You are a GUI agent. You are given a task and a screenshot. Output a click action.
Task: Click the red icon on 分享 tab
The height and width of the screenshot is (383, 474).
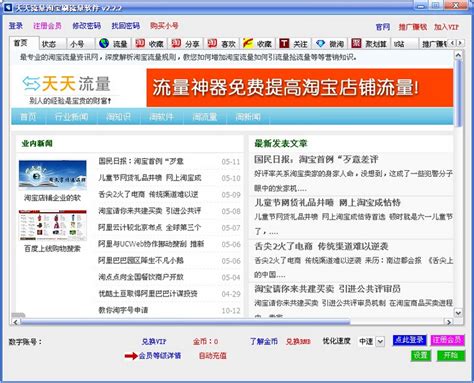(x=176, y=43)
